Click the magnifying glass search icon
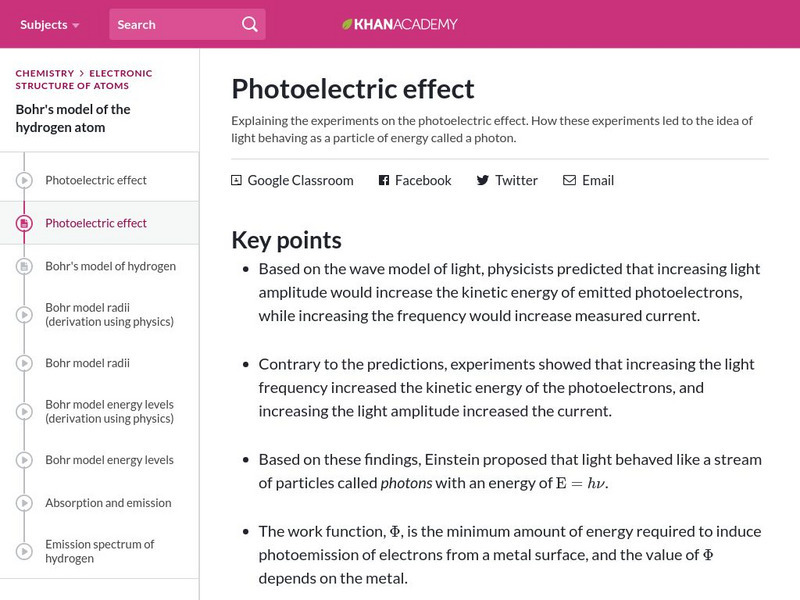The width and height of the screenshot is (800, 600). point(250,24)
